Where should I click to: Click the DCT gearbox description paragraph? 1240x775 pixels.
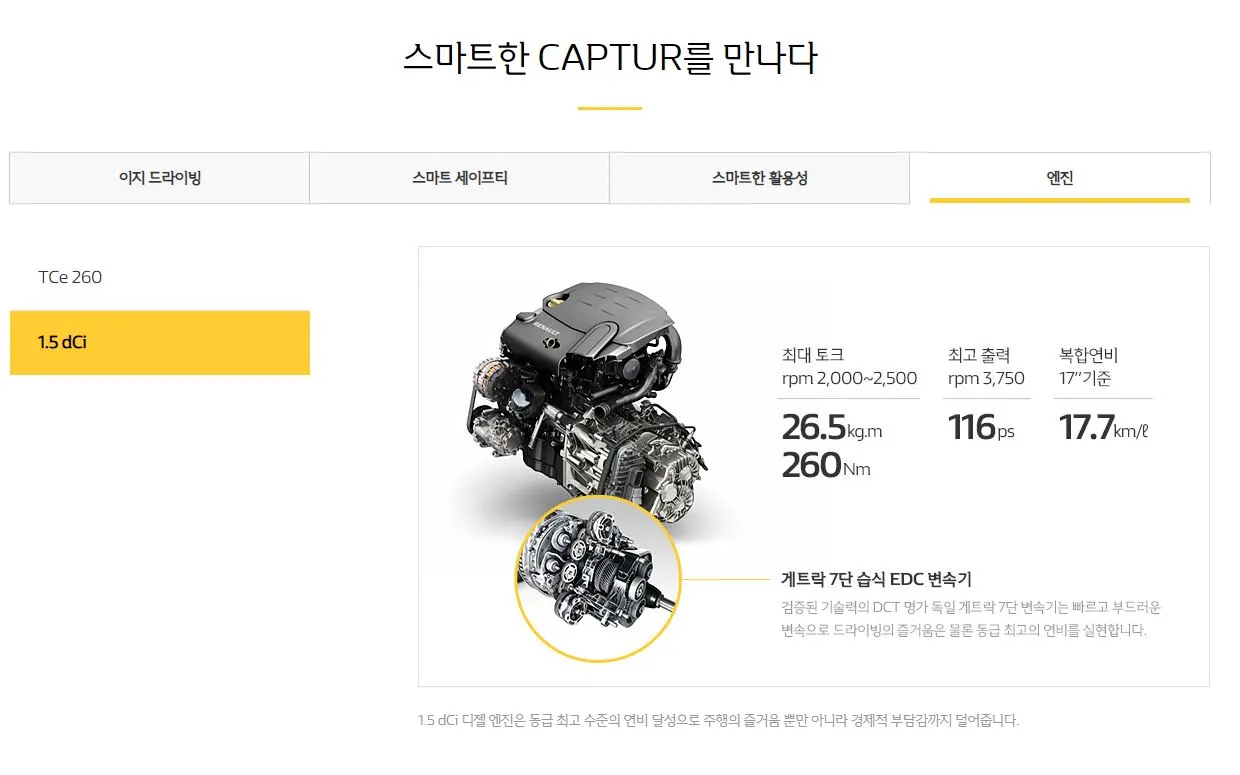coord(971,619)
